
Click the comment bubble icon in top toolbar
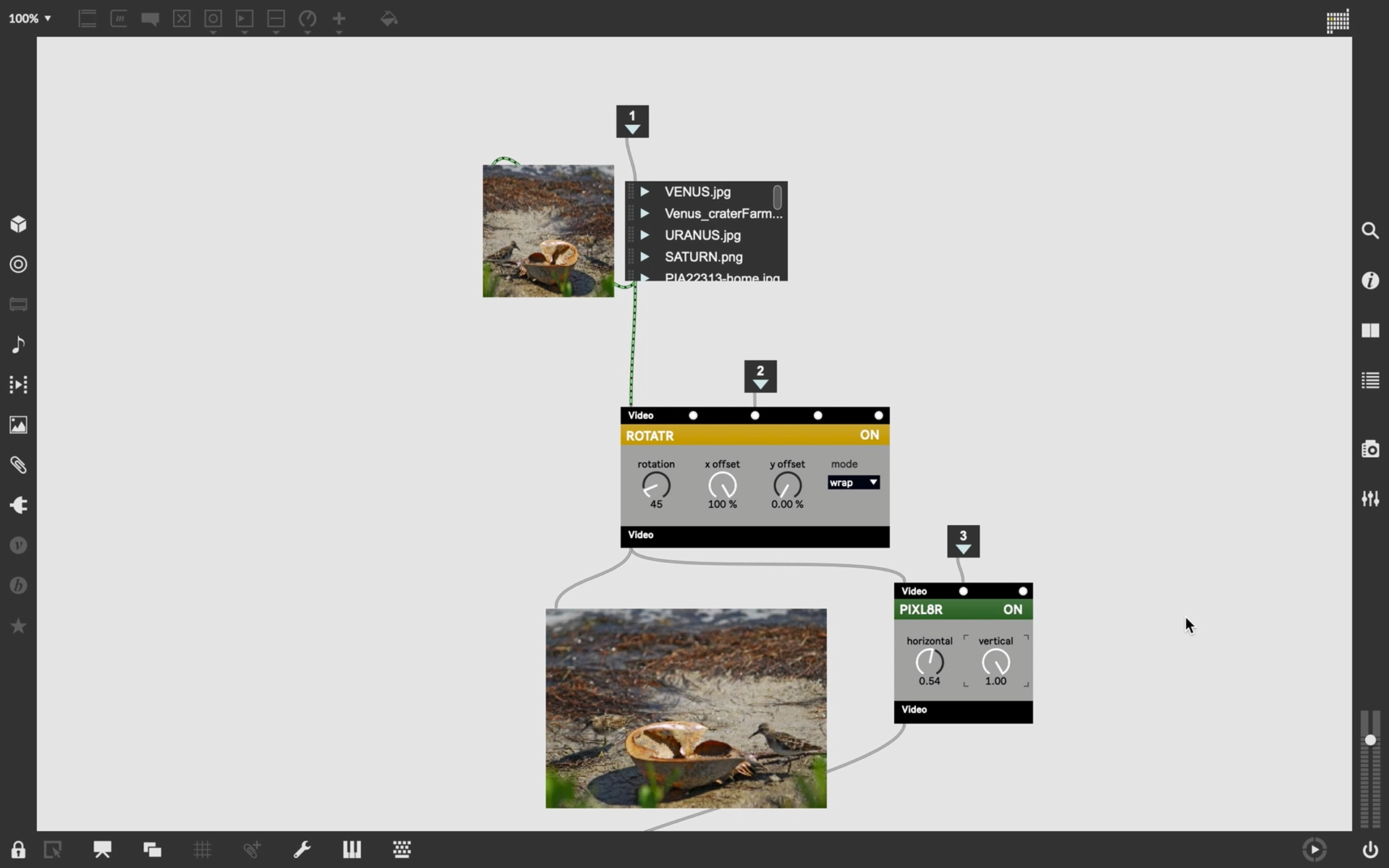click(x=150, y=19)
